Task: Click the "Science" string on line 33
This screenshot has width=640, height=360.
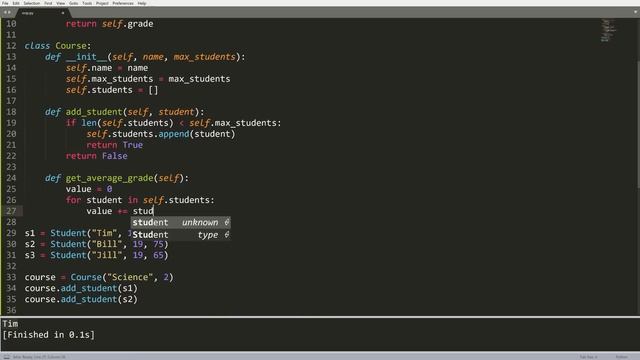Action: point(130,277)
